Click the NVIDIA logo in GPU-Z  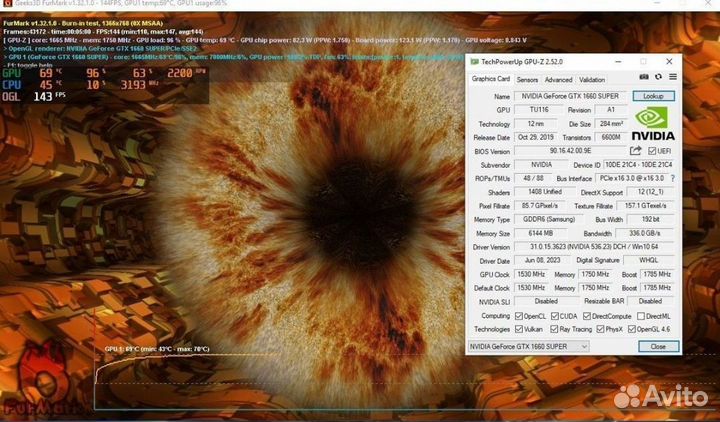click(653, 124)
